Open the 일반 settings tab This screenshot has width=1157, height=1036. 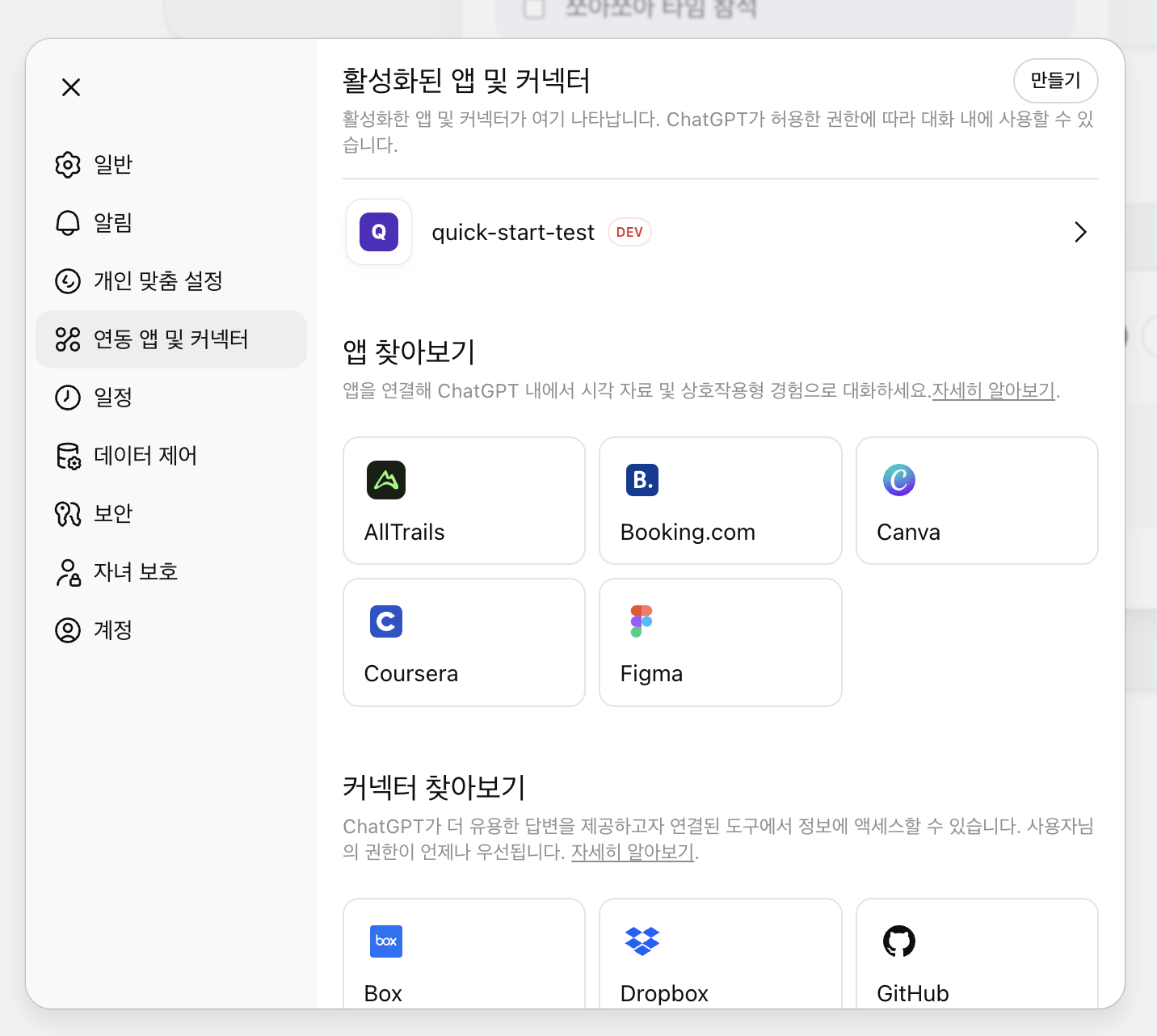(x=171, y=165)
